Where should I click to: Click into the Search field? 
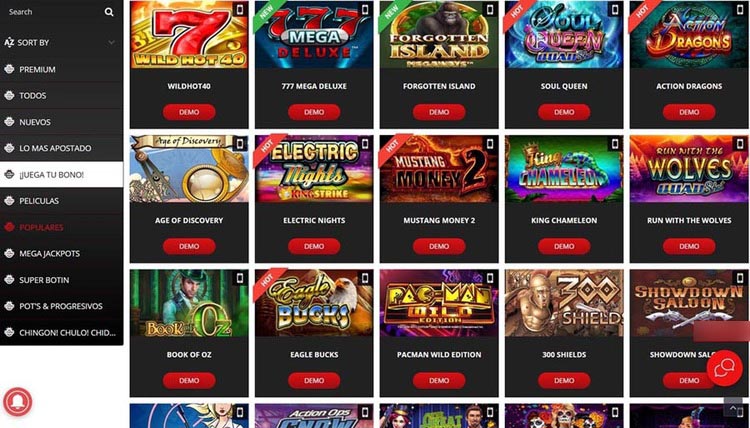53,12
